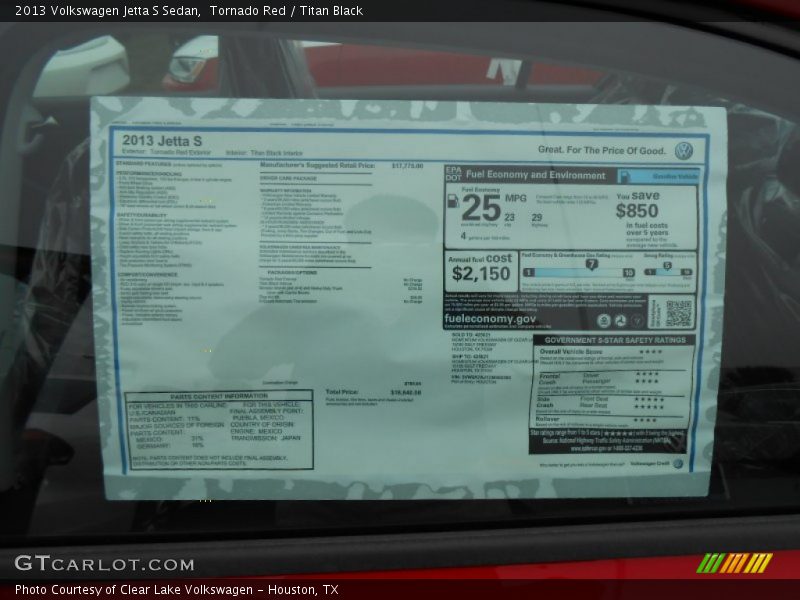Screen dimensions: 800x600
Task: Click "GOVERNMENT 5-STAR SAFETY RATINGS" header
Action: [615, 340]
